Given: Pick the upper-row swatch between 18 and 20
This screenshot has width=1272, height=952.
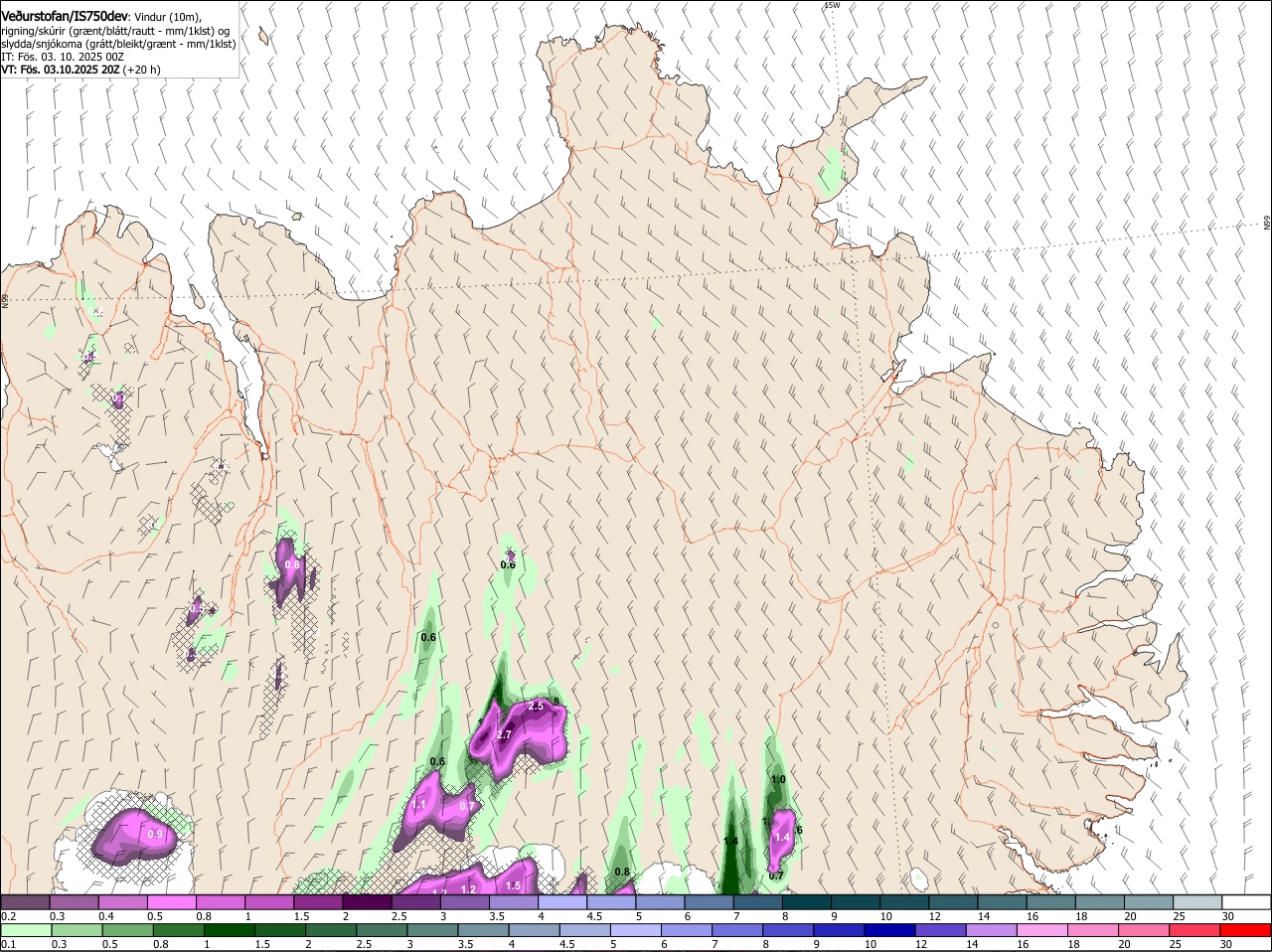Looking at the screenshot, I should tap(1101, 901).
